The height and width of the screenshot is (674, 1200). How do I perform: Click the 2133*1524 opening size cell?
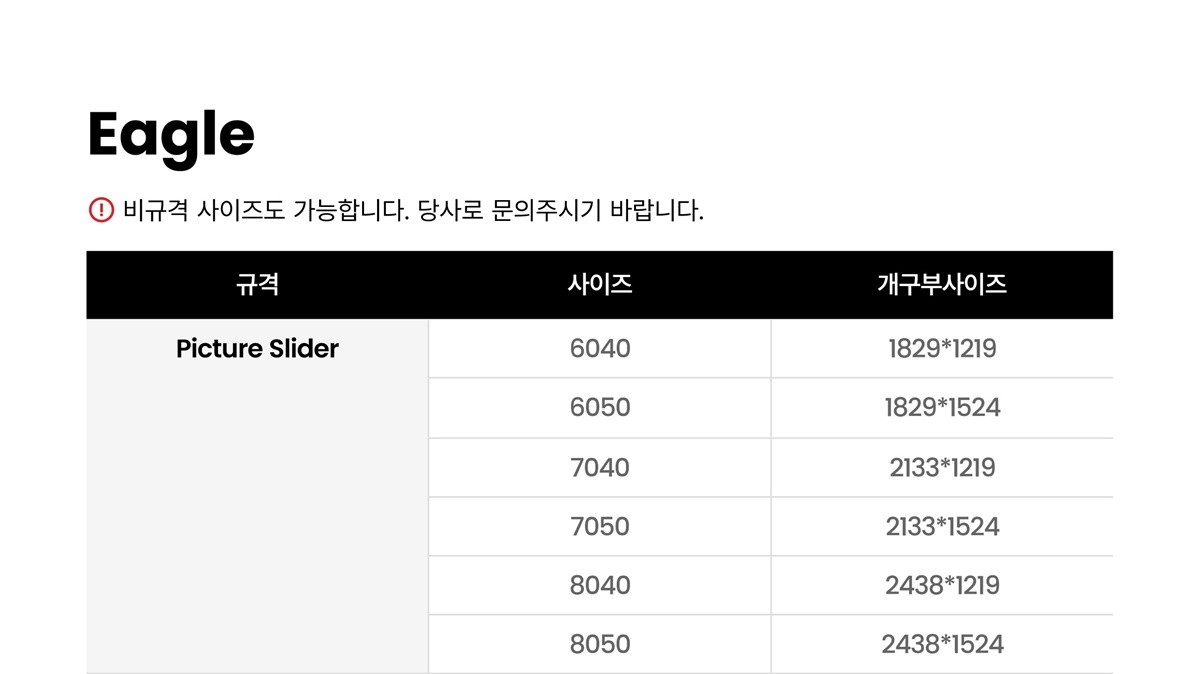tap(942, 526)
